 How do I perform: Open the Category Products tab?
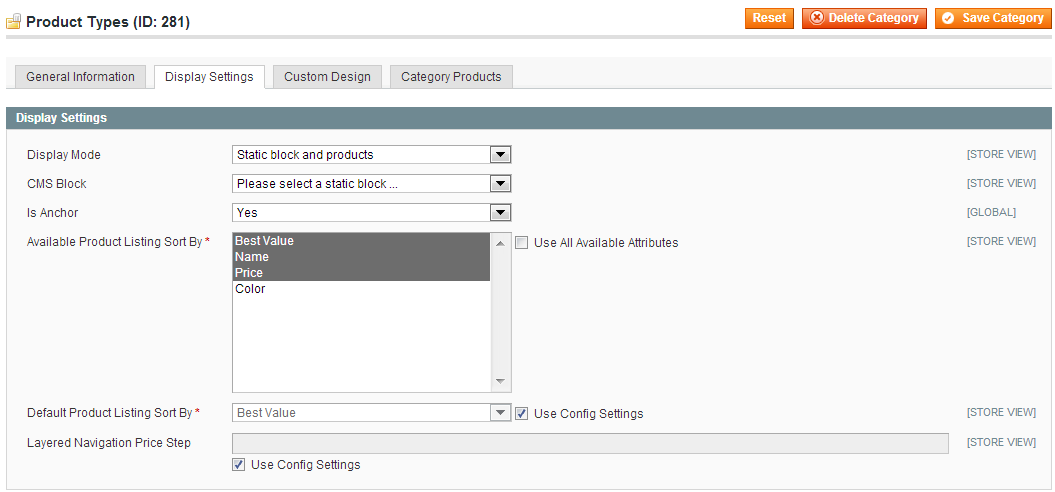coord(451,77)
